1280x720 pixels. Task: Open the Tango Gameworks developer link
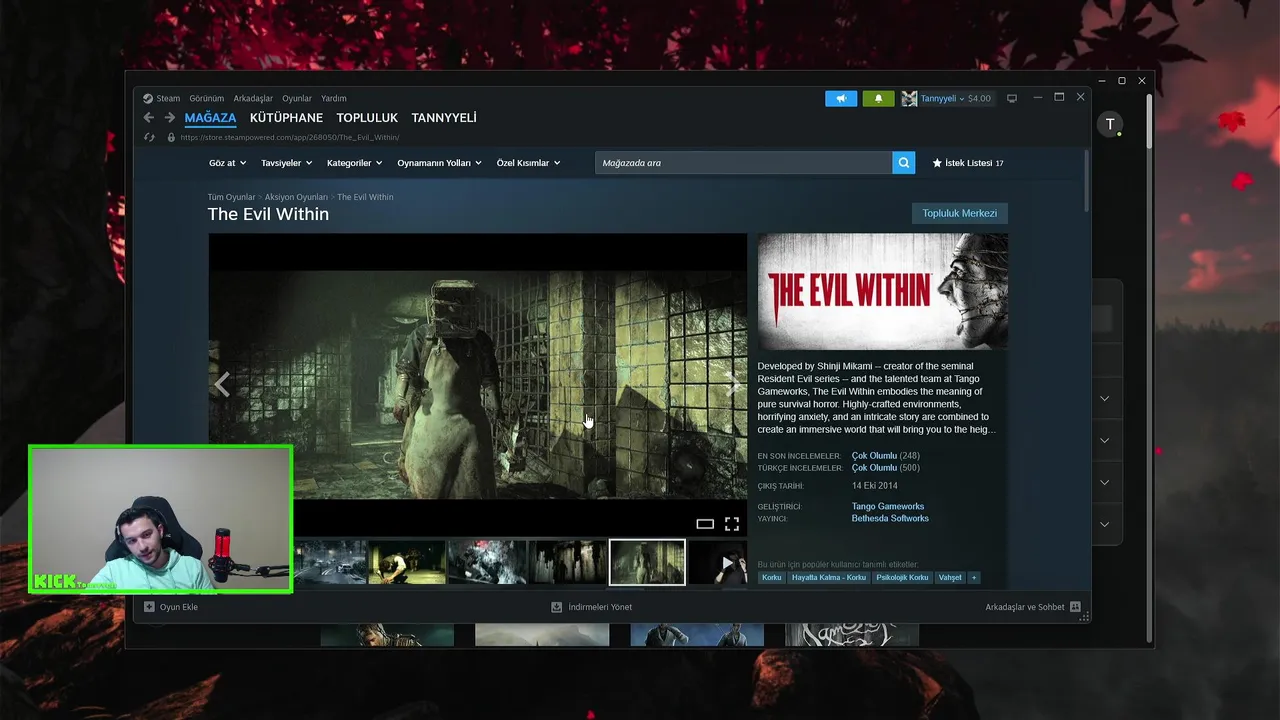pyautogui.click(x=888, y=507)
